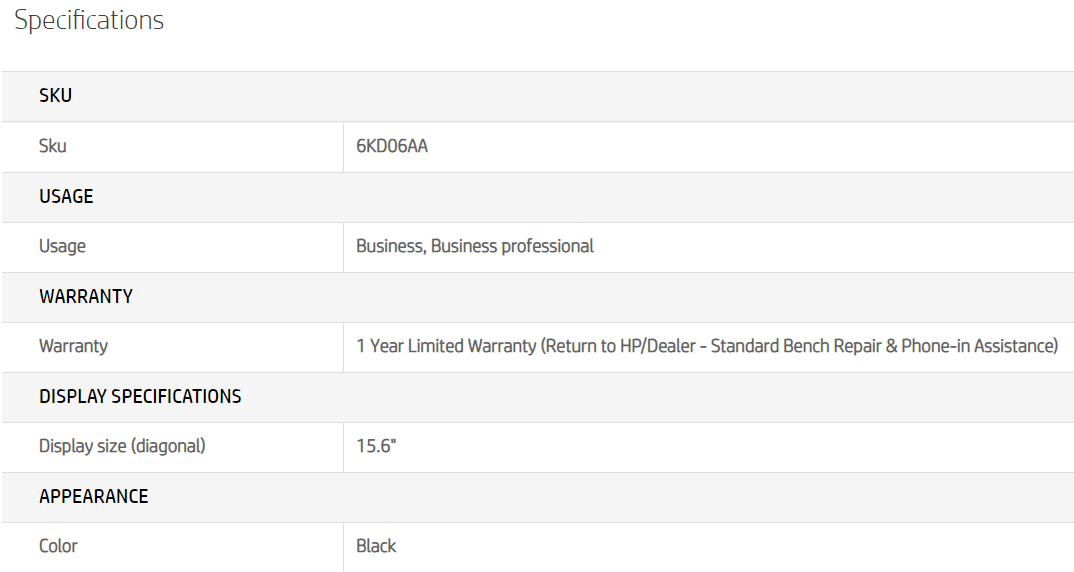Click the "1 Year Limited Warranty" text

pos(446,346)
